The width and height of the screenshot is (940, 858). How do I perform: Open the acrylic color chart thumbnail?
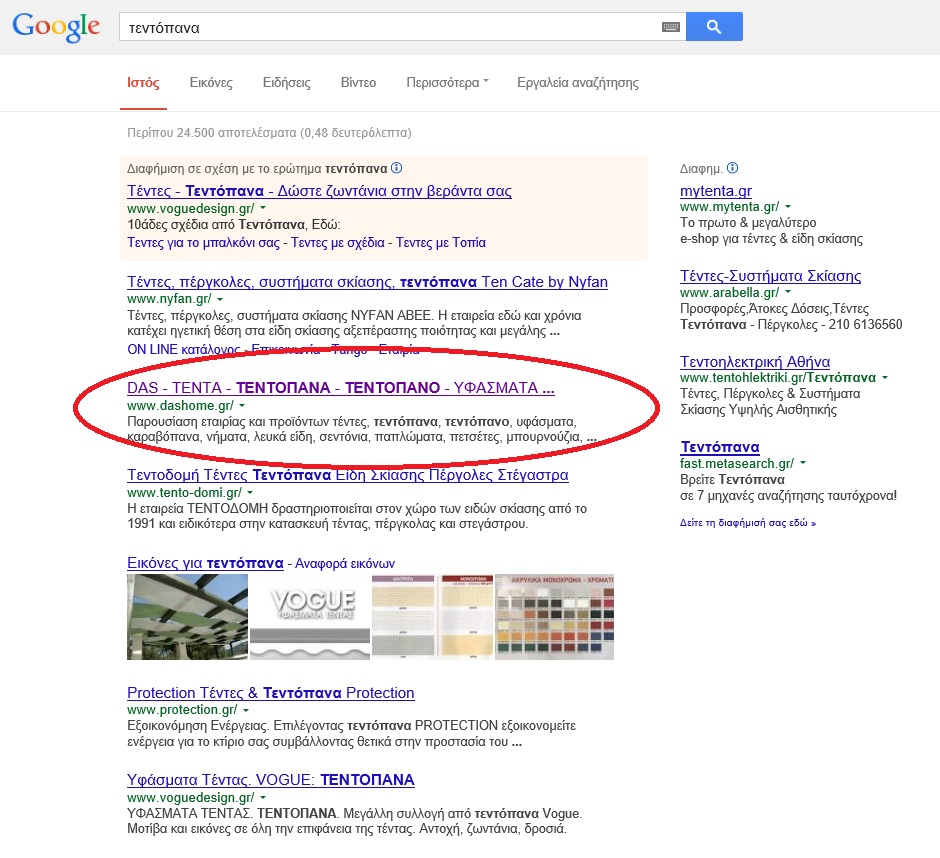(x=555, y=617)
